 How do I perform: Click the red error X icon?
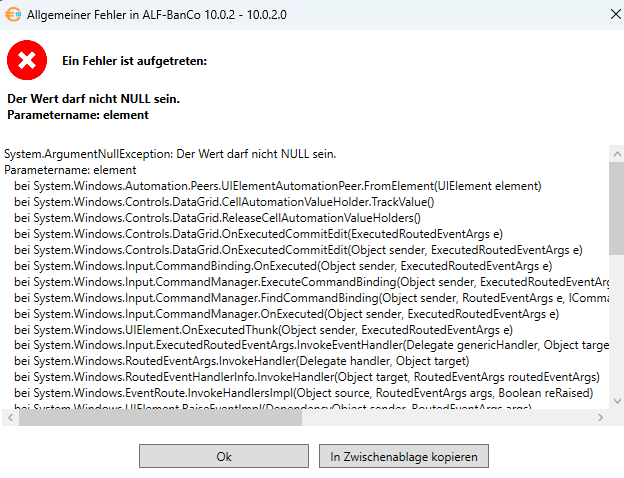tap(27, 60)
